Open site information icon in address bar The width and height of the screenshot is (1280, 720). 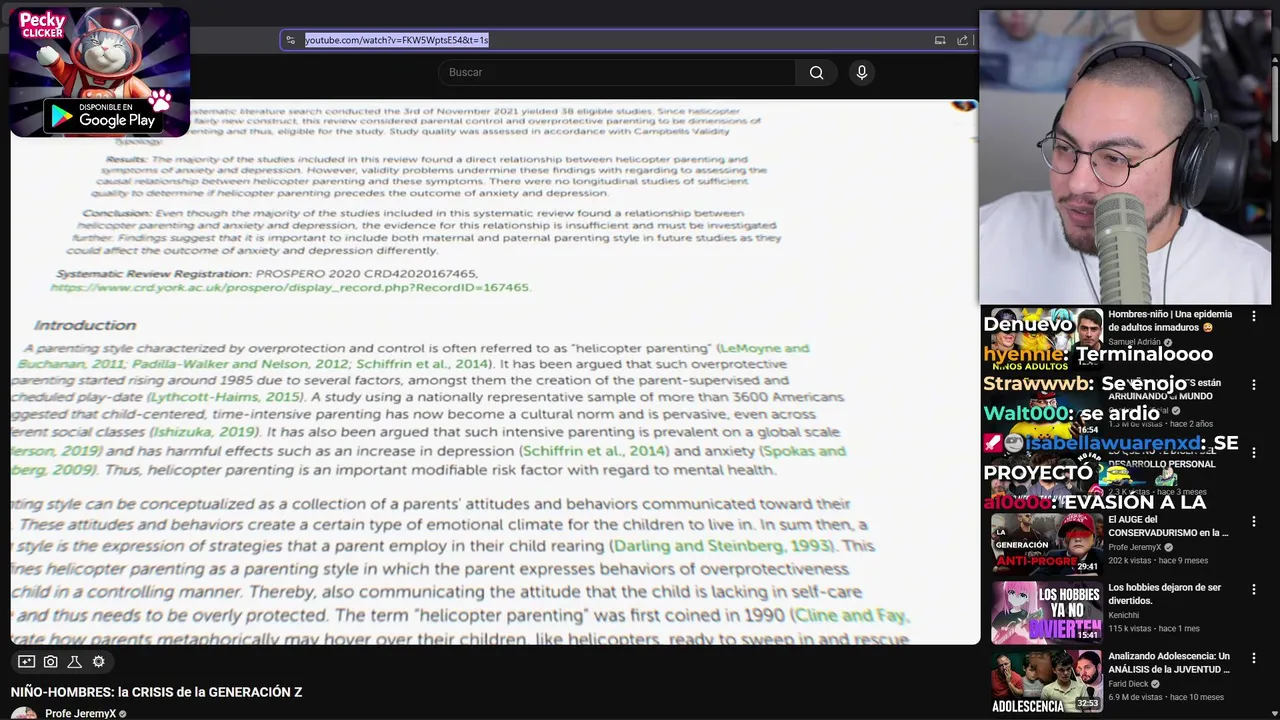tap(290, 40)
